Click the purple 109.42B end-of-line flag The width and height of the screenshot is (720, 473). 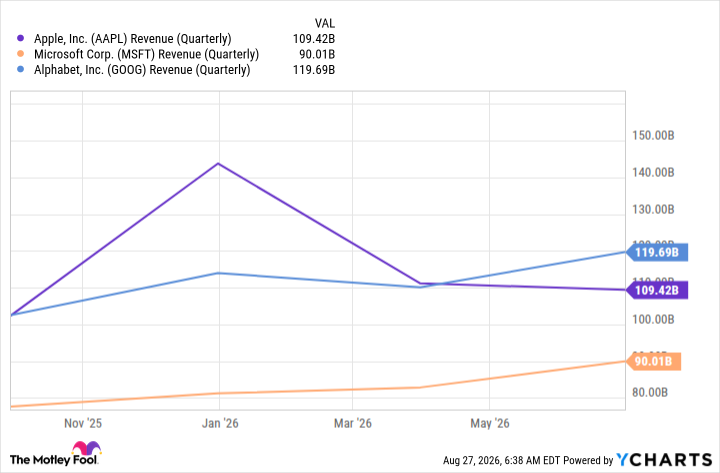(x=657, y=290)
